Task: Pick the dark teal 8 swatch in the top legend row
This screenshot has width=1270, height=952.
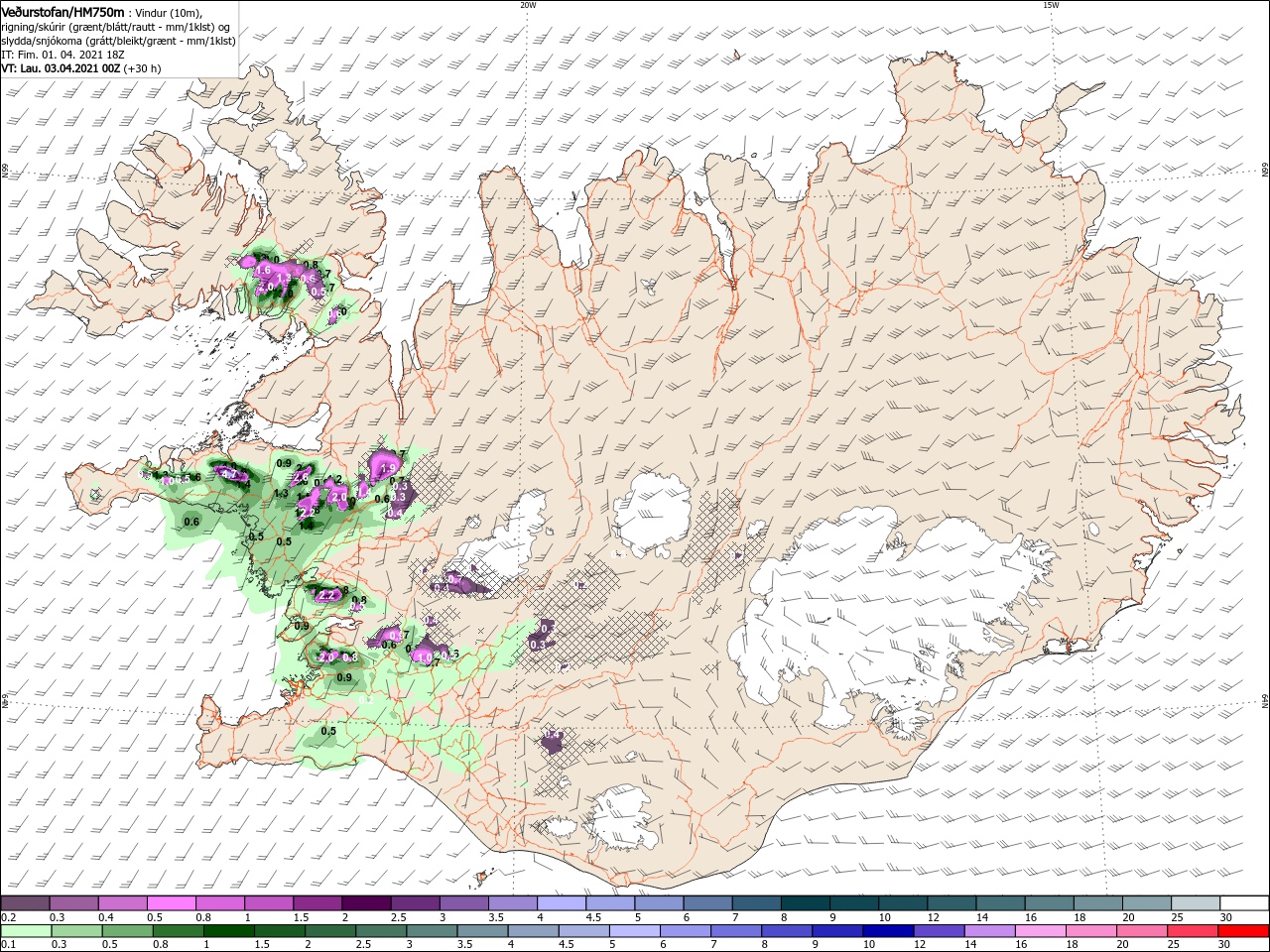Action: pyautogui.click(x=806, y=903)
